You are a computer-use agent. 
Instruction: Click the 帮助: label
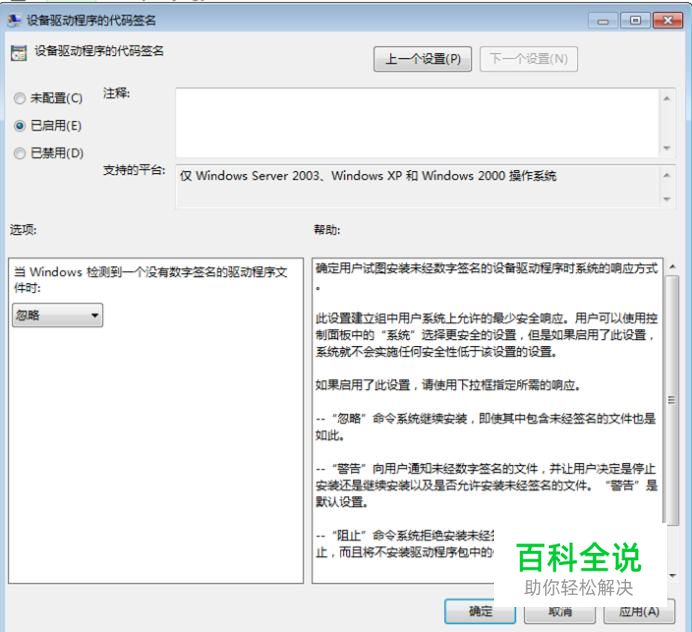pyautogui.click(x=327, y=230)
